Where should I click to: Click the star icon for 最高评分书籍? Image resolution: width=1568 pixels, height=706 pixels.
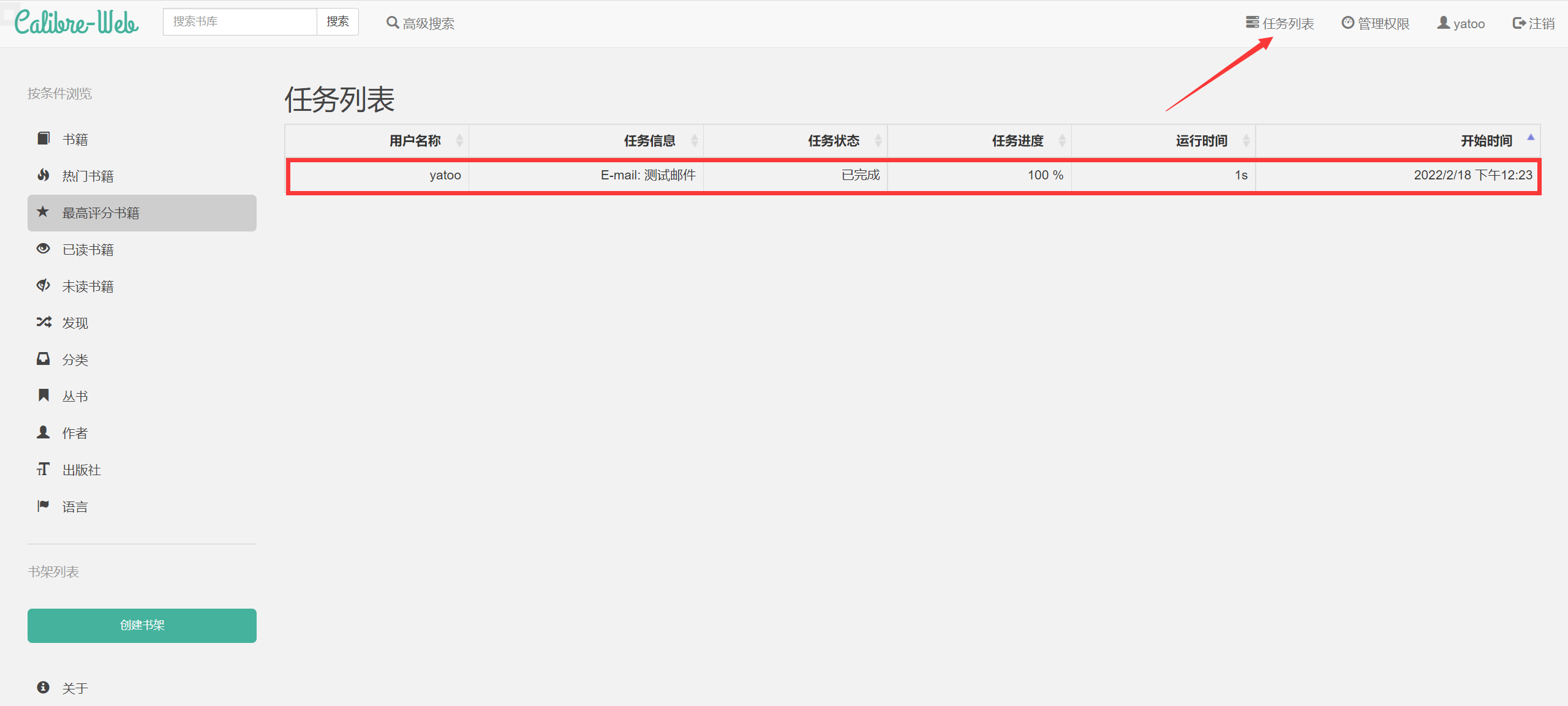[x=43, y=212]
